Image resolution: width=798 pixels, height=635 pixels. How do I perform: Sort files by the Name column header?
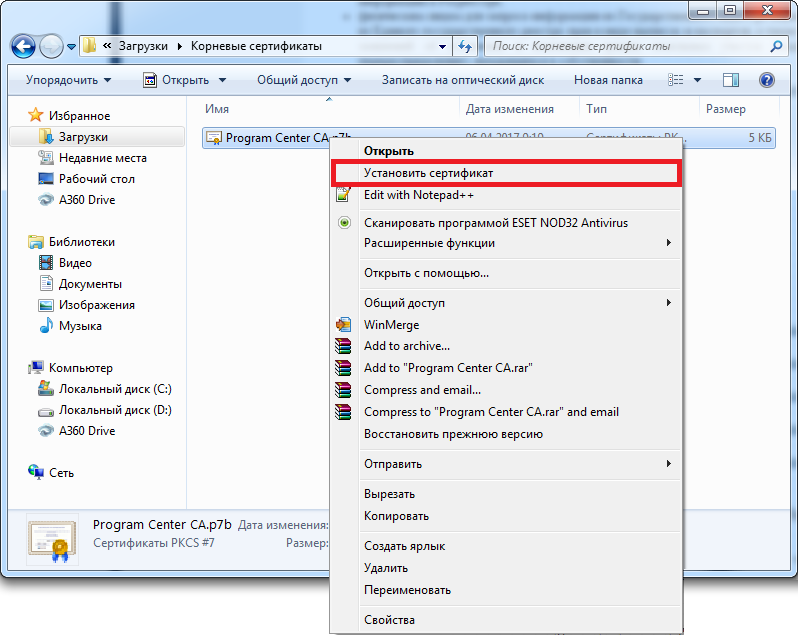tap(217, 109)
